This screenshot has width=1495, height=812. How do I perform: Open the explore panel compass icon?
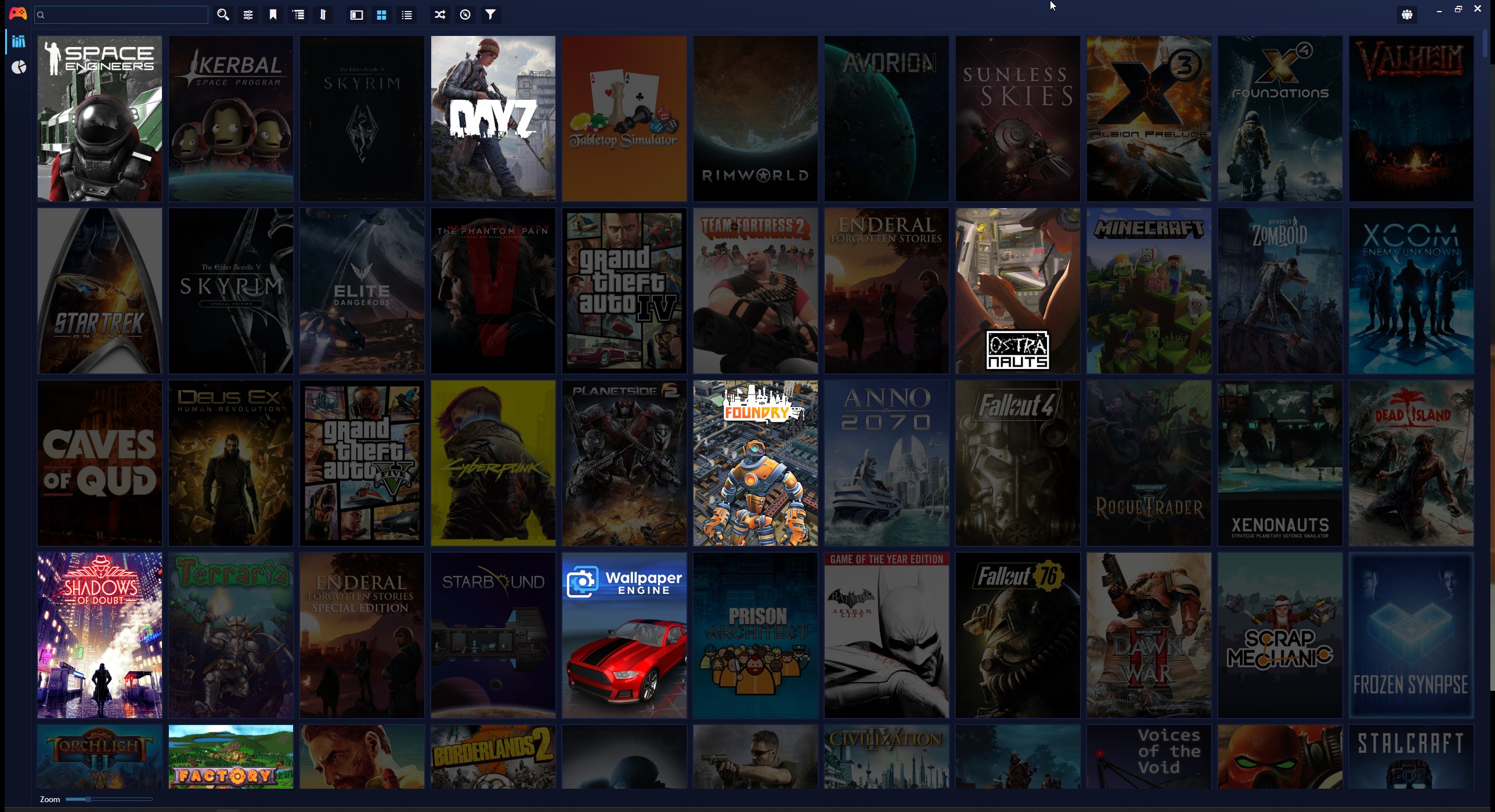pyautogui.click(x=465, y=14)
